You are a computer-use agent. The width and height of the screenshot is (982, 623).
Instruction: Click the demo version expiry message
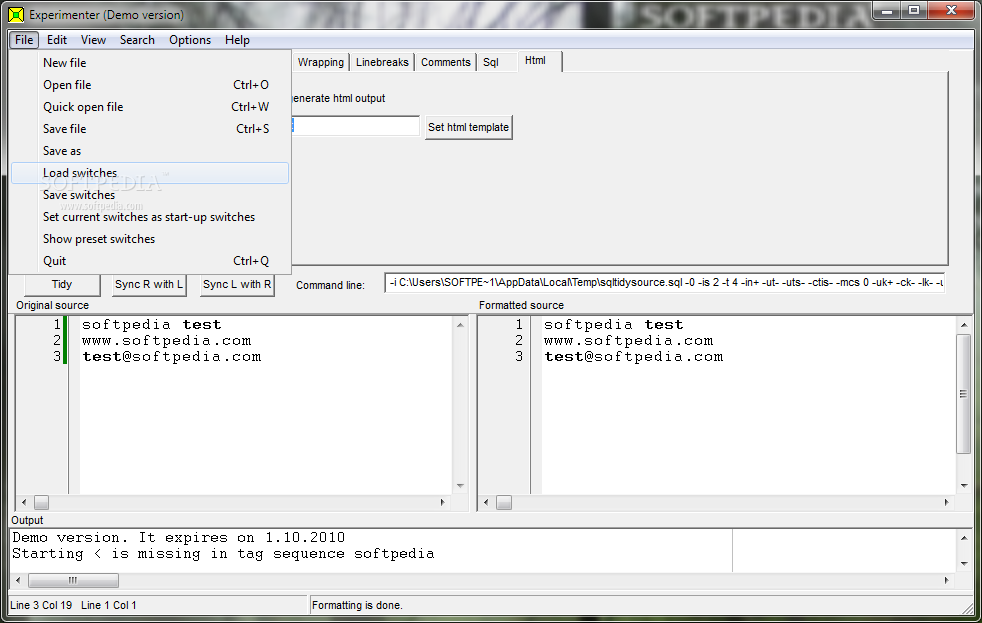coord(178,537)
